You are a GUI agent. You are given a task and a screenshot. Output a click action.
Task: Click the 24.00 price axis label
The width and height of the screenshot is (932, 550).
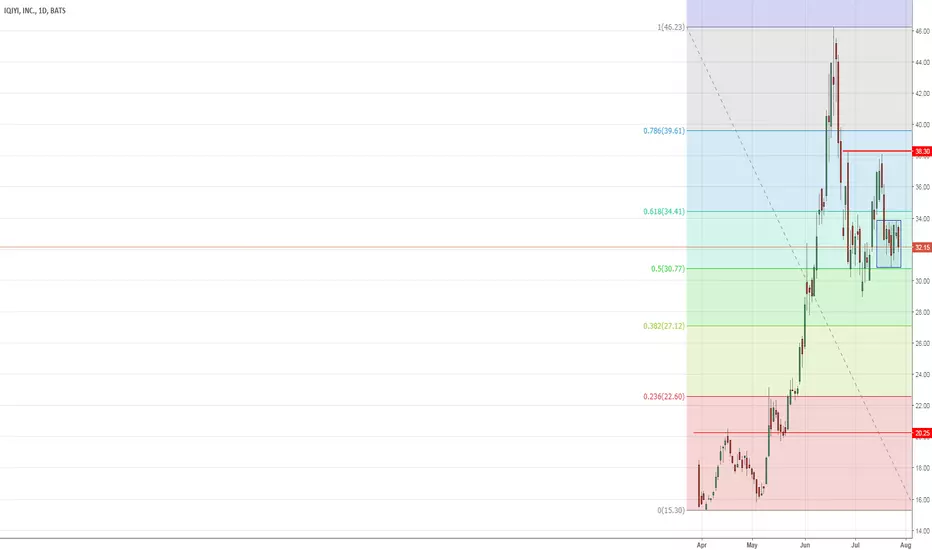[x=922, y=375]
